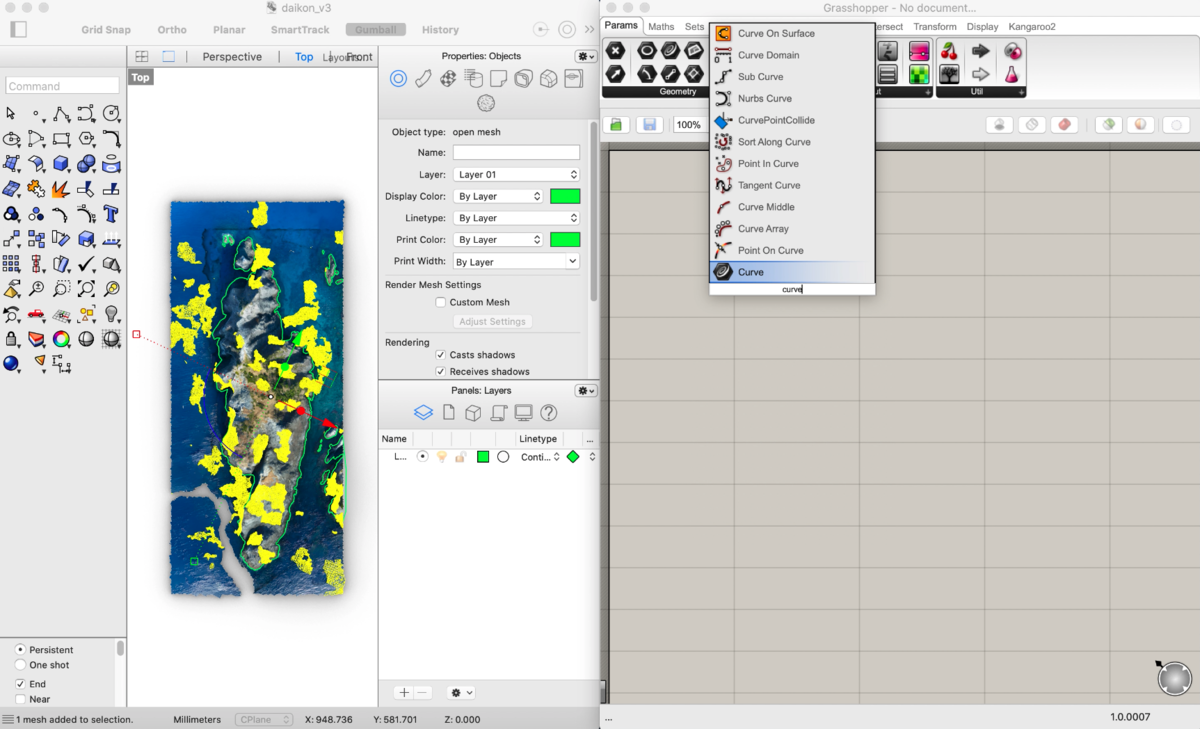1200x729 pixels.
Task: Switch to the Perspective viewport tab
Action: [232, 57]
